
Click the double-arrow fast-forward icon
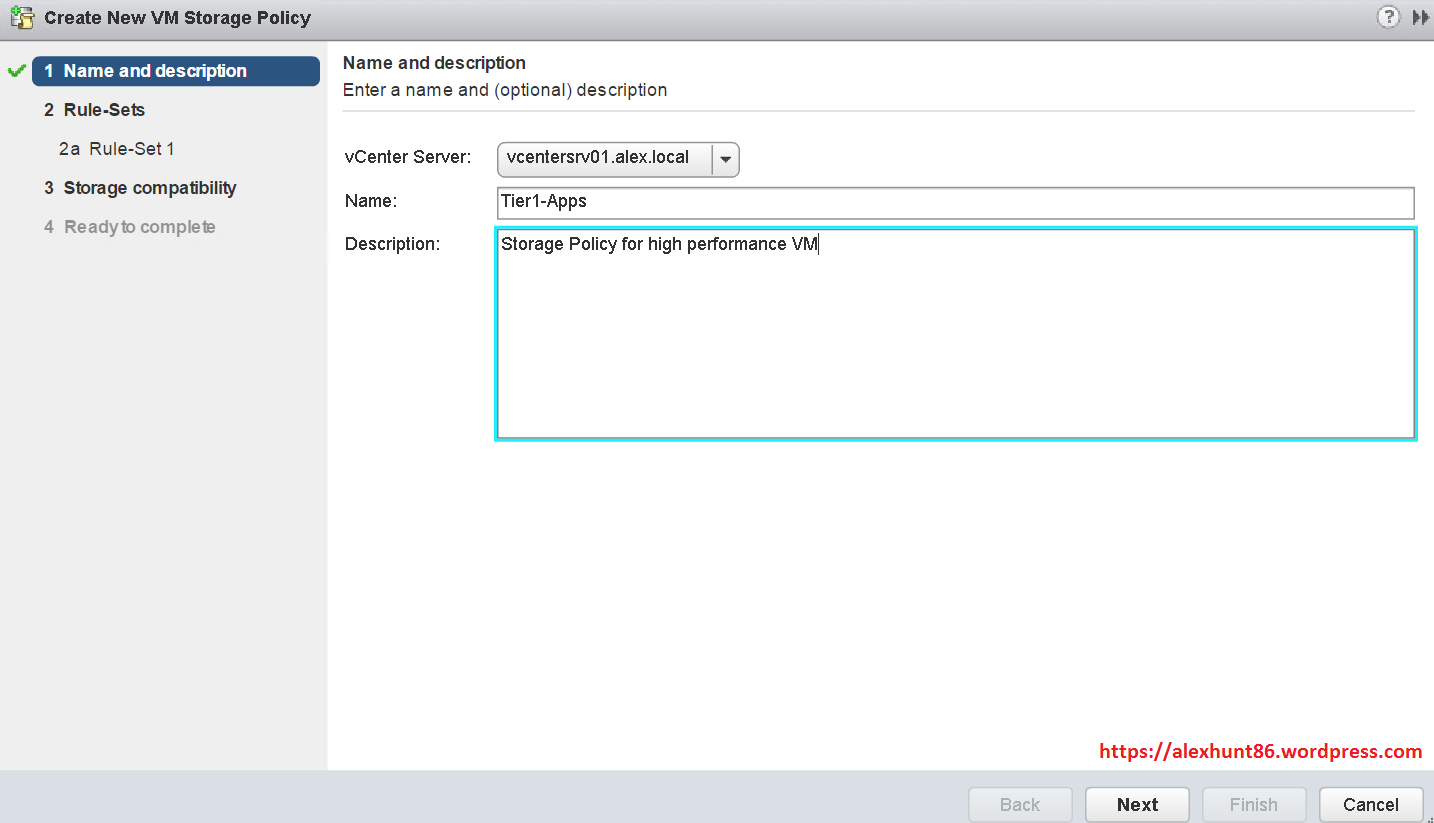[1420, 17]
